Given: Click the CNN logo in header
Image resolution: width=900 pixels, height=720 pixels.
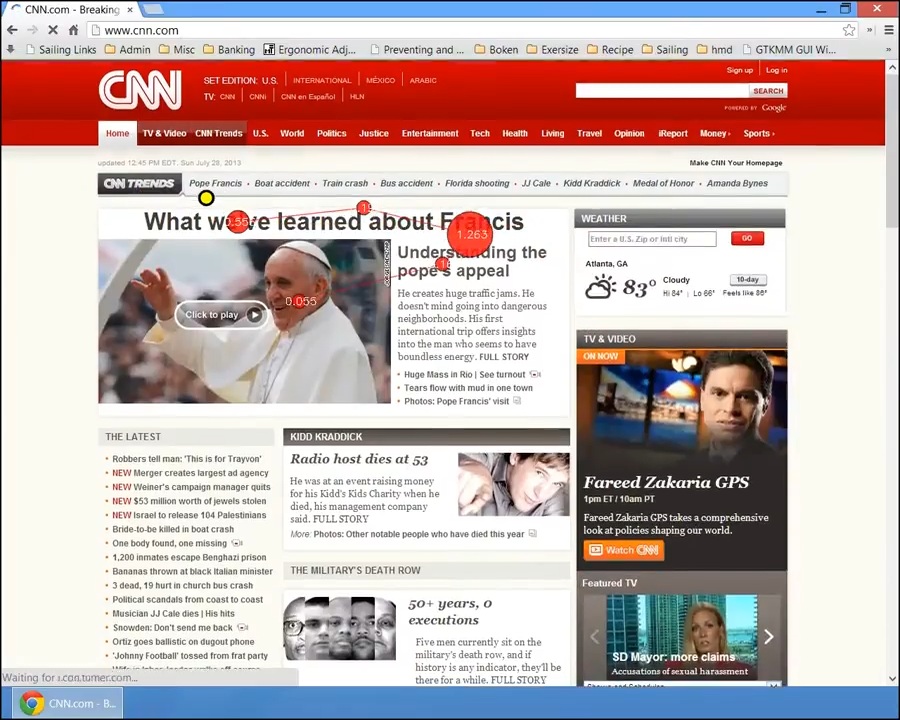Looking at the screenshot, I should point(140,90).
